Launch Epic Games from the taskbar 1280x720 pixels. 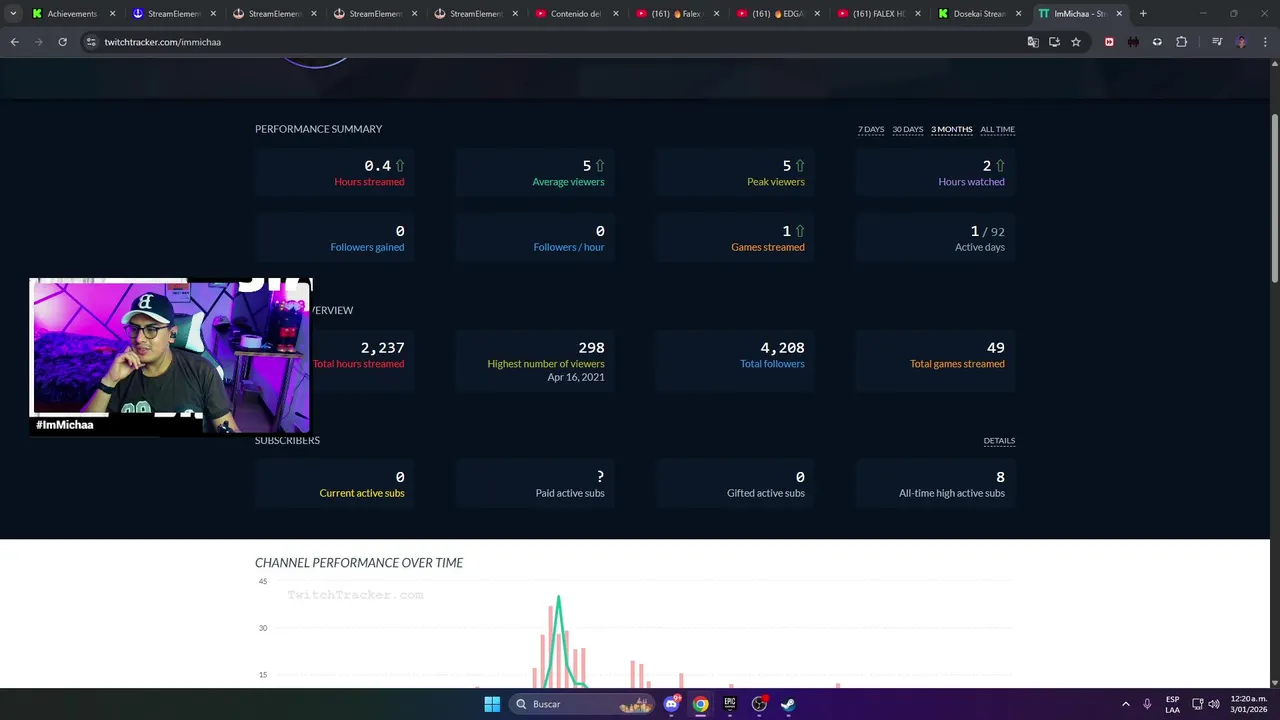click(730, 704)
